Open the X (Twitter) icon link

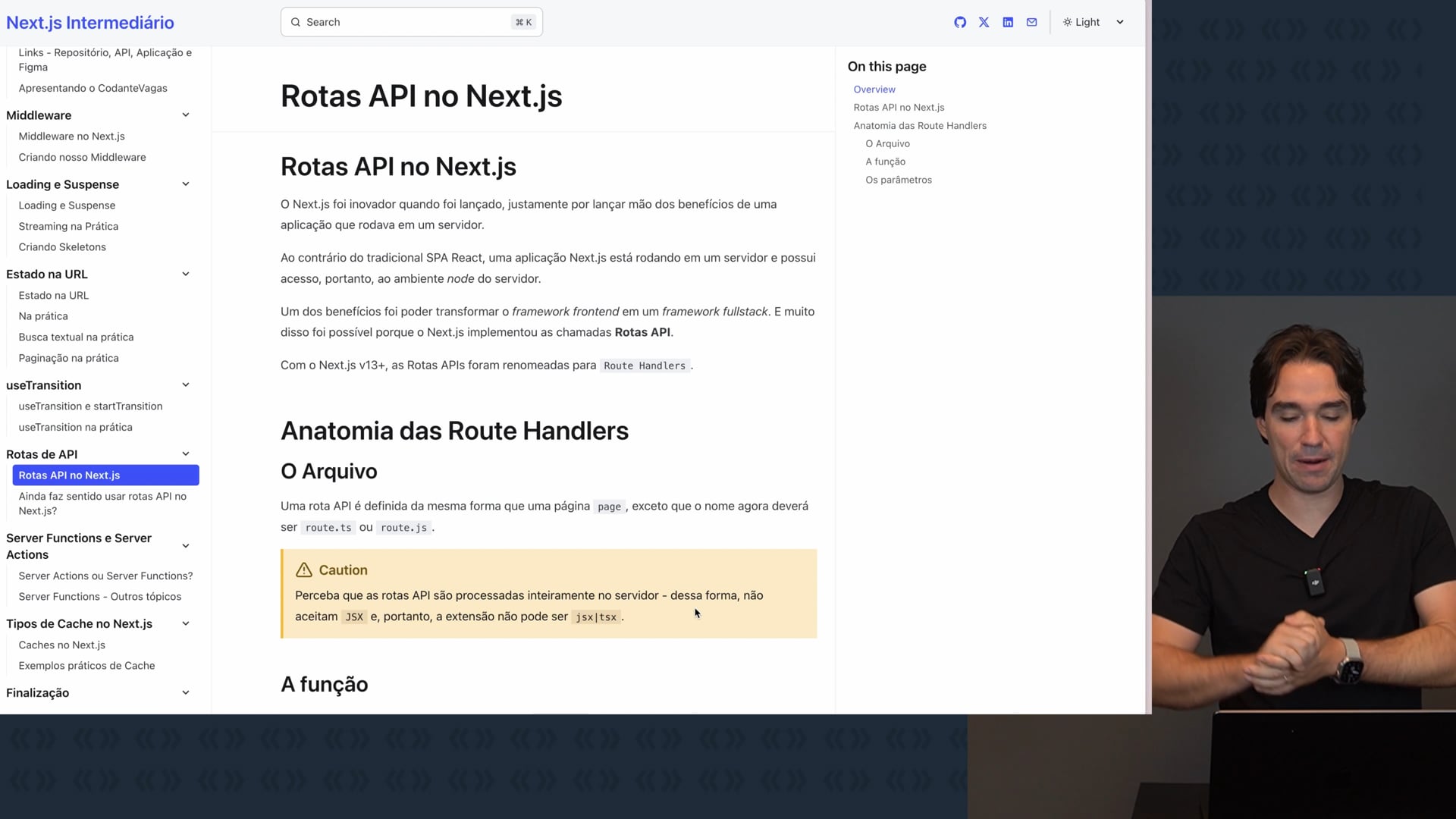click(984, 22)
